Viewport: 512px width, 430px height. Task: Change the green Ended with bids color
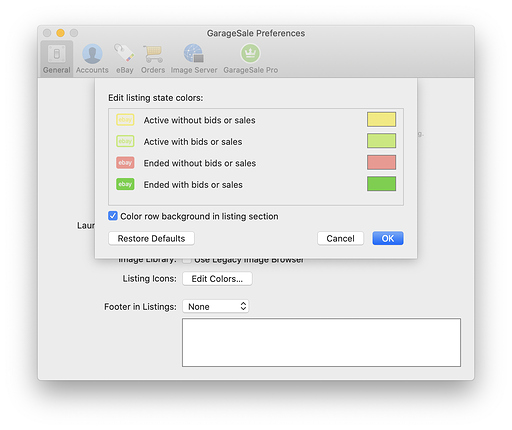(x=381, y=184)
